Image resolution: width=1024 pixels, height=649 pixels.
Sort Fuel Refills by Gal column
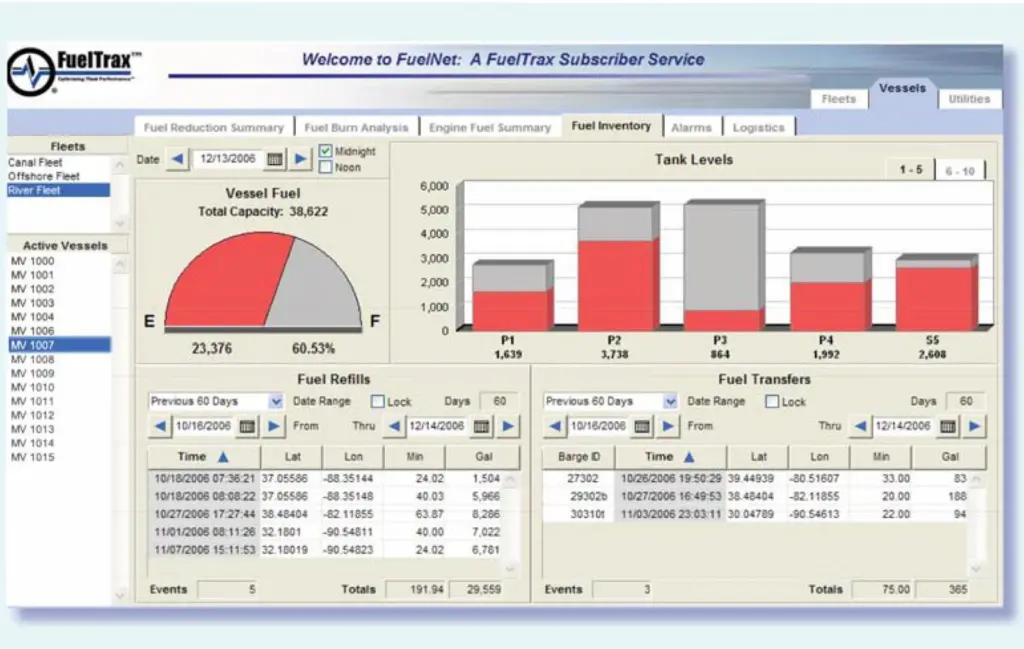pyautogui.click(x=483, y=457)
